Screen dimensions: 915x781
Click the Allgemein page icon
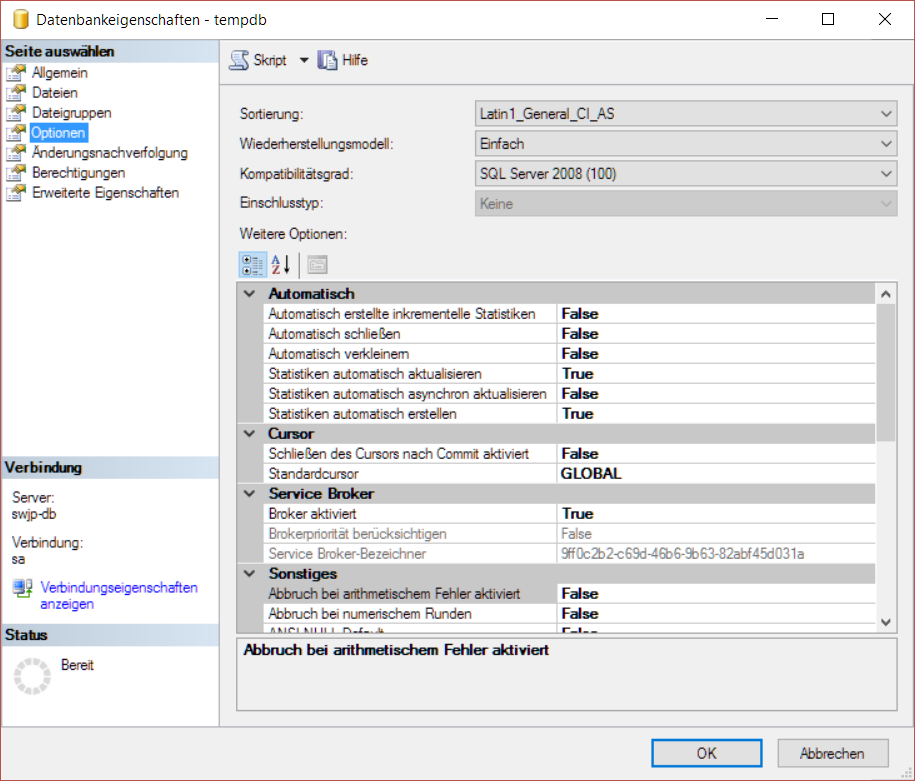click(x=15, y=73)
